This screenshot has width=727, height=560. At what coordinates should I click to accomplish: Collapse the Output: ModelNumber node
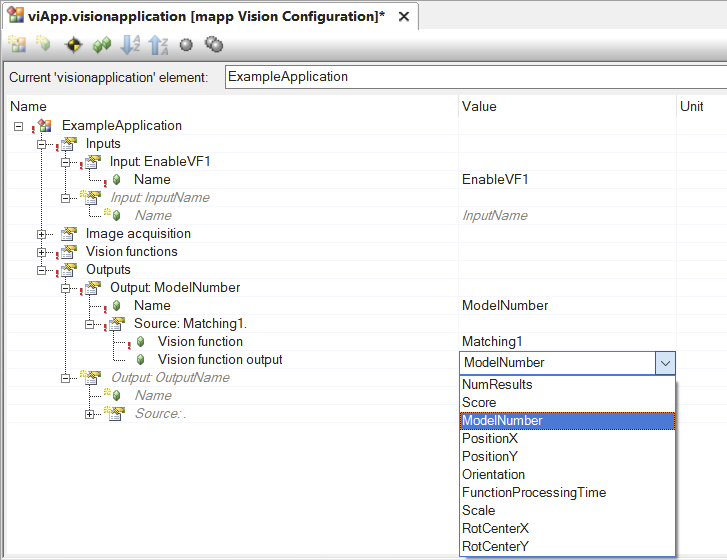(x=66, y=288)
